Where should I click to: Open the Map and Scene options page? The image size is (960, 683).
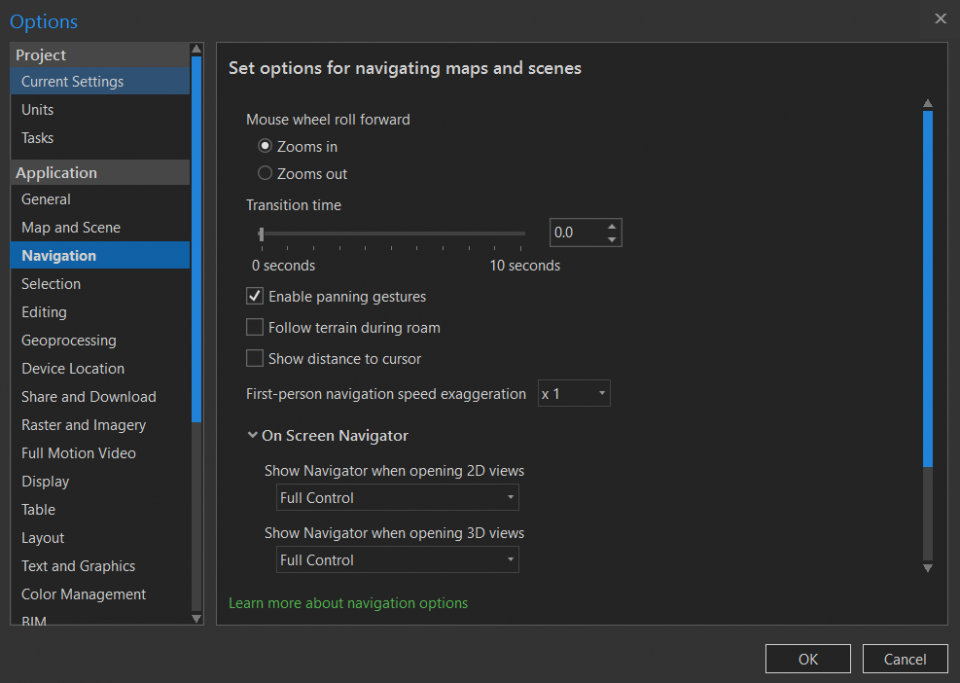click(71, 228)
